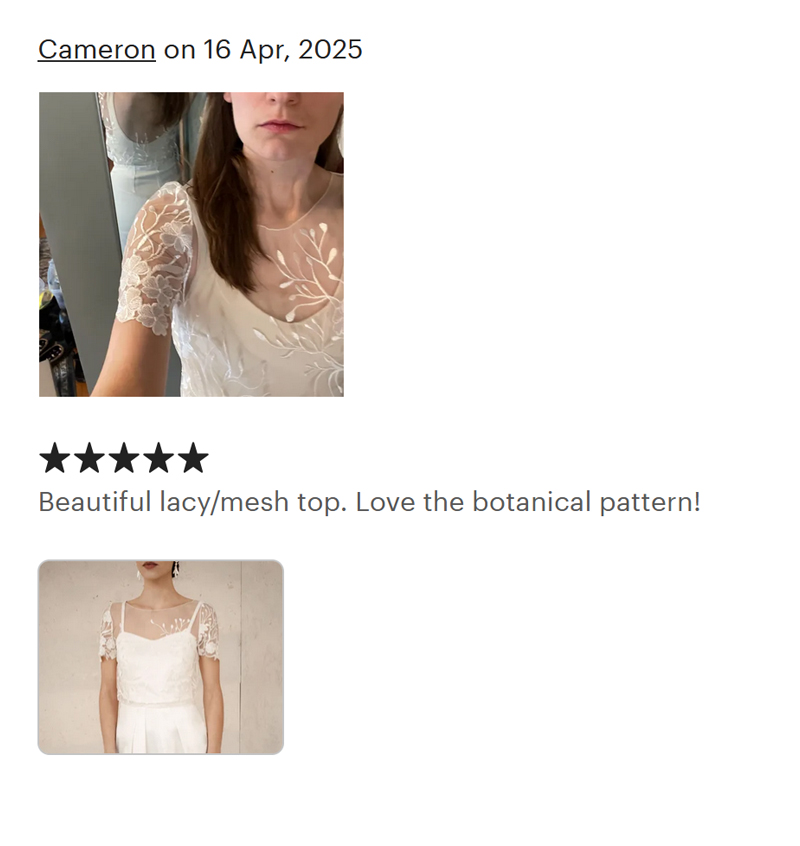
Task: Open the product listing thumbnail of the model
Action: (x=160, y=657)
